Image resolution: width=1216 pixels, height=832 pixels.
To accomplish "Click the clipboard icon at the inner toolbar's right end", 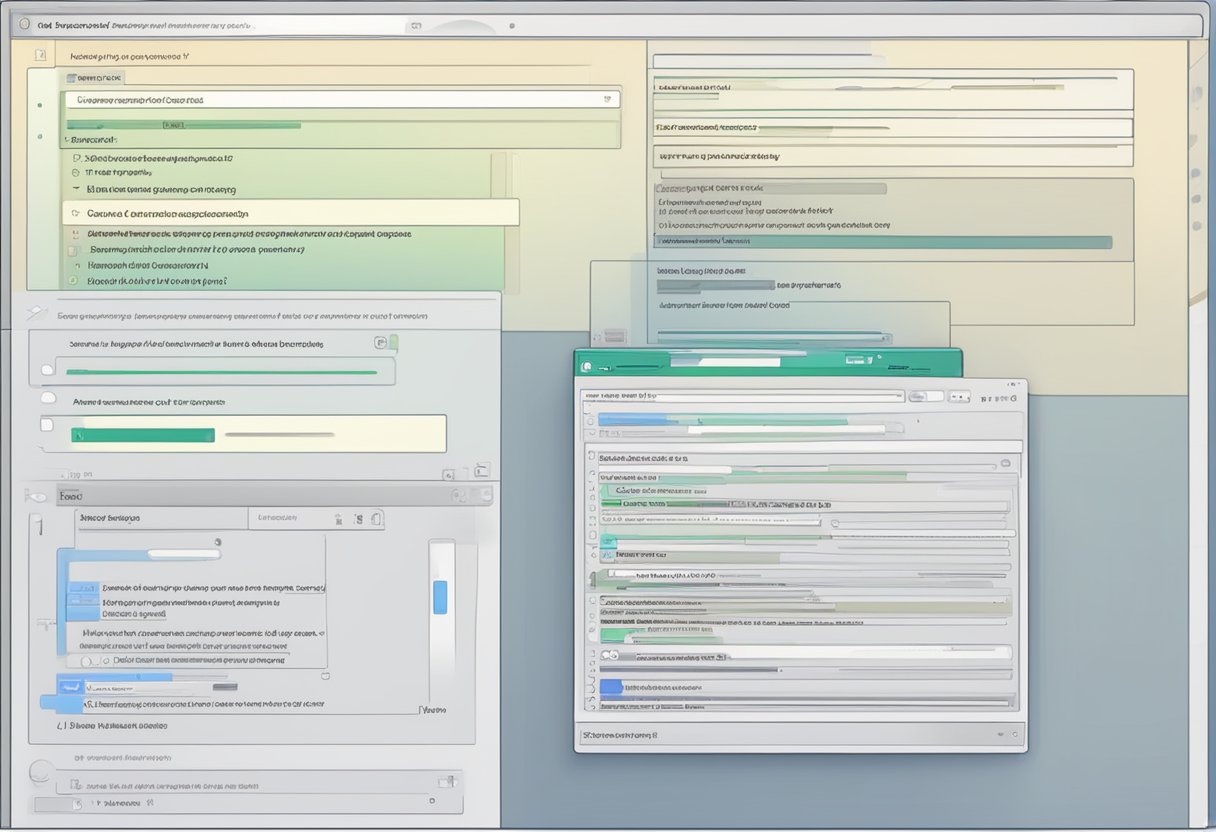I will pos(376,518).
